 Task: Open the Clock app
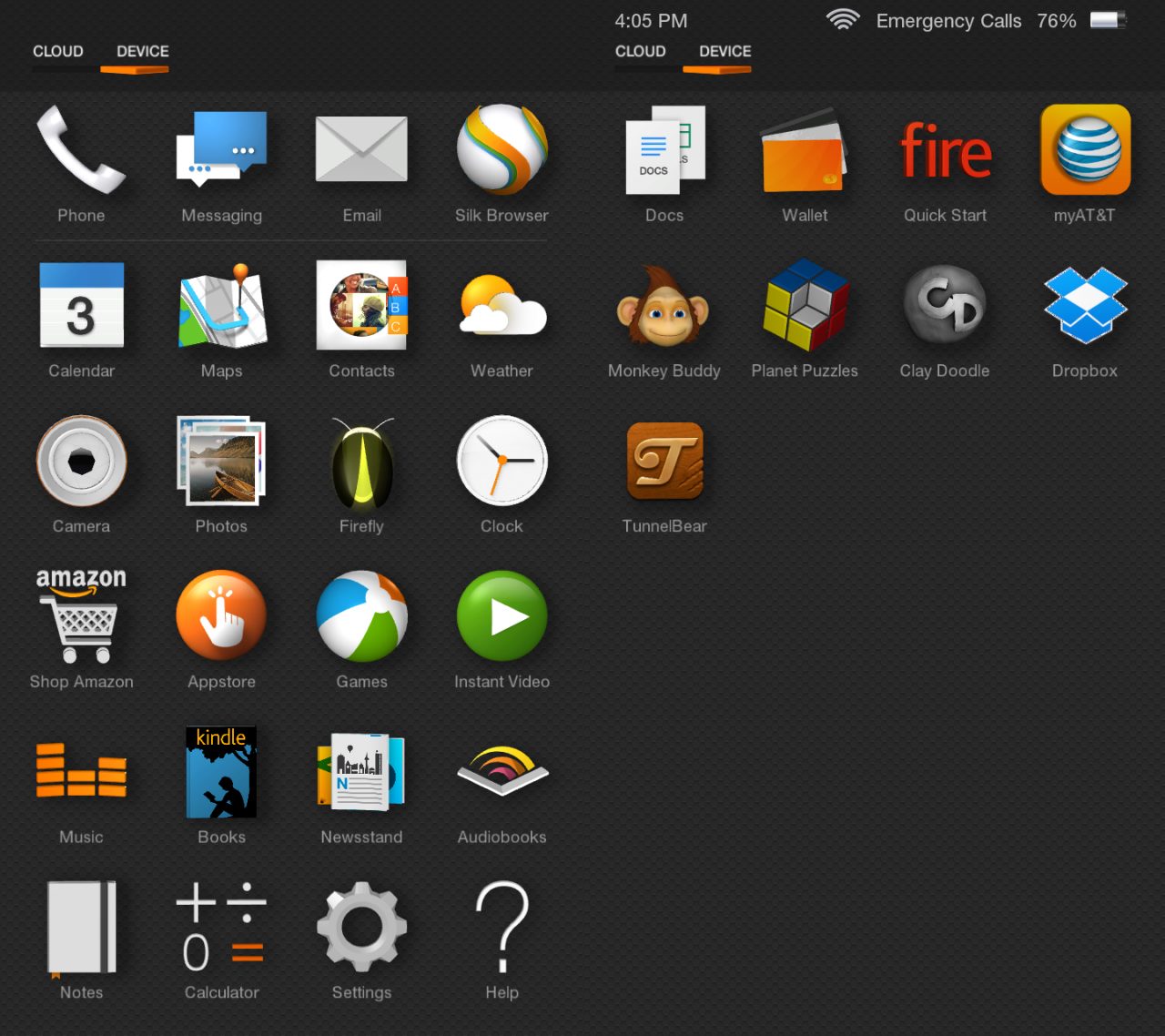(501, 461)
